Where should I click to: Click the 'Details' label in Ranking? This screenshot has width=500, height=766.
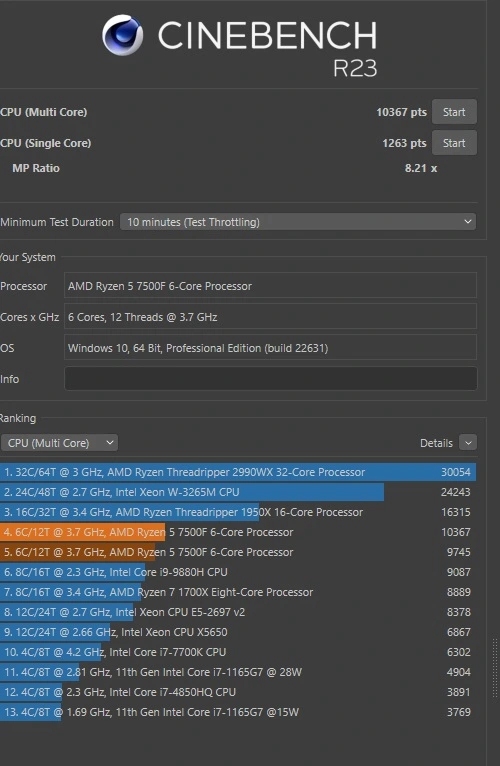[436, 443]
